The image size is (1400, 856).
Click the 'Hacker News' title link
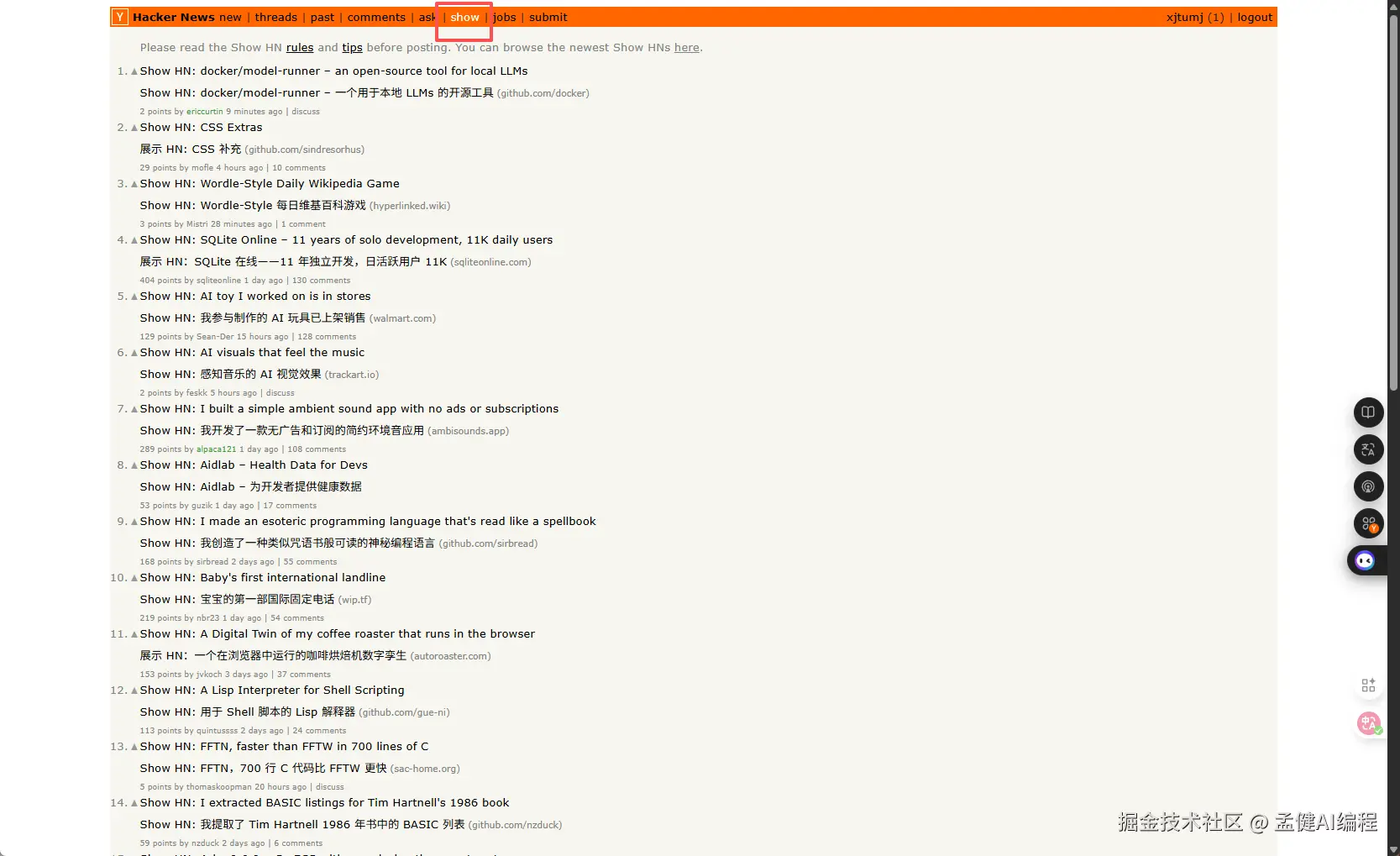pos(174,17)
